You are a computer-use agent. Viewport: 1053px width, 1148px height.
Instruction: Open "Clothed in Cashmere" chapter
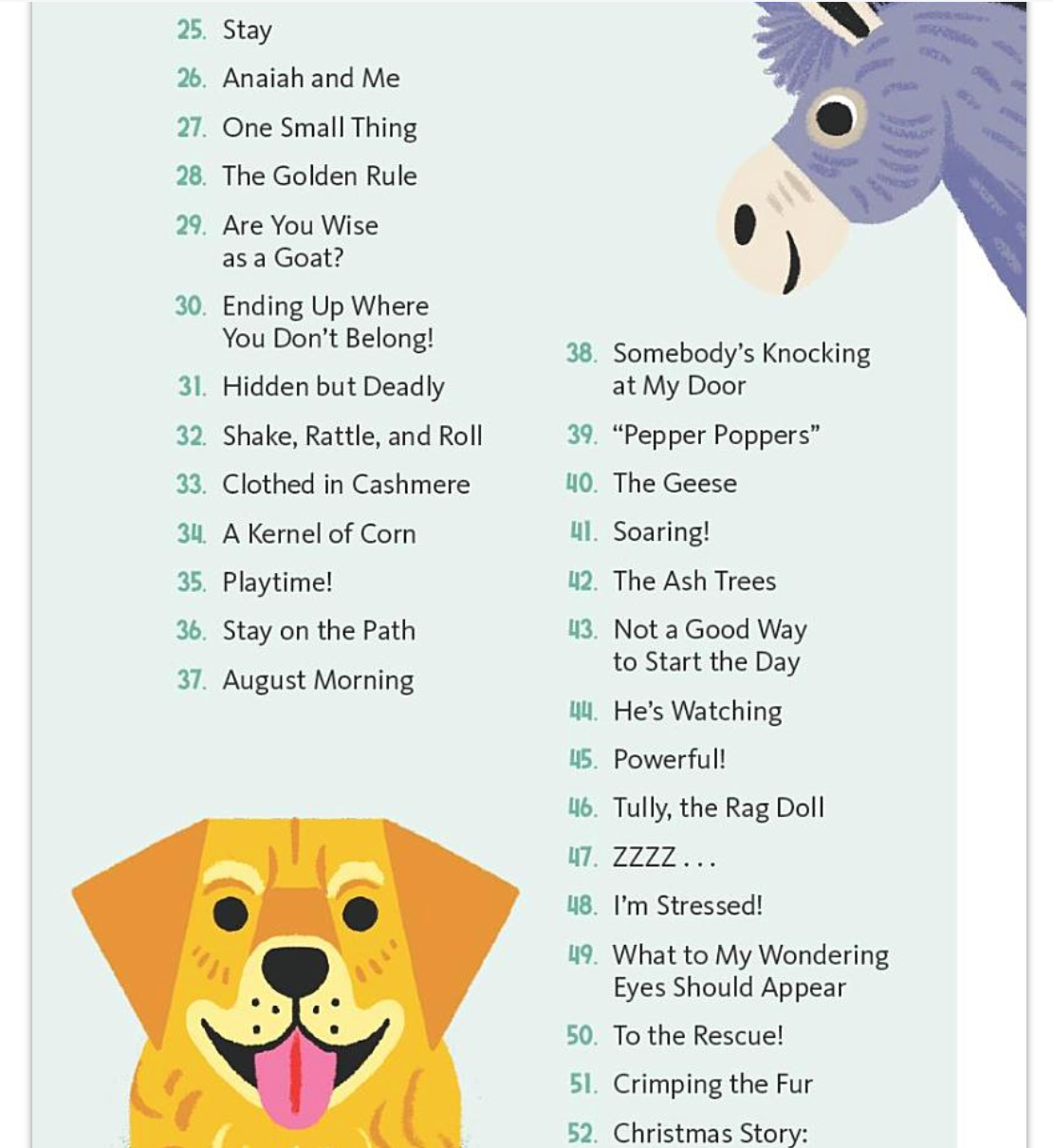tap(345, 485)
